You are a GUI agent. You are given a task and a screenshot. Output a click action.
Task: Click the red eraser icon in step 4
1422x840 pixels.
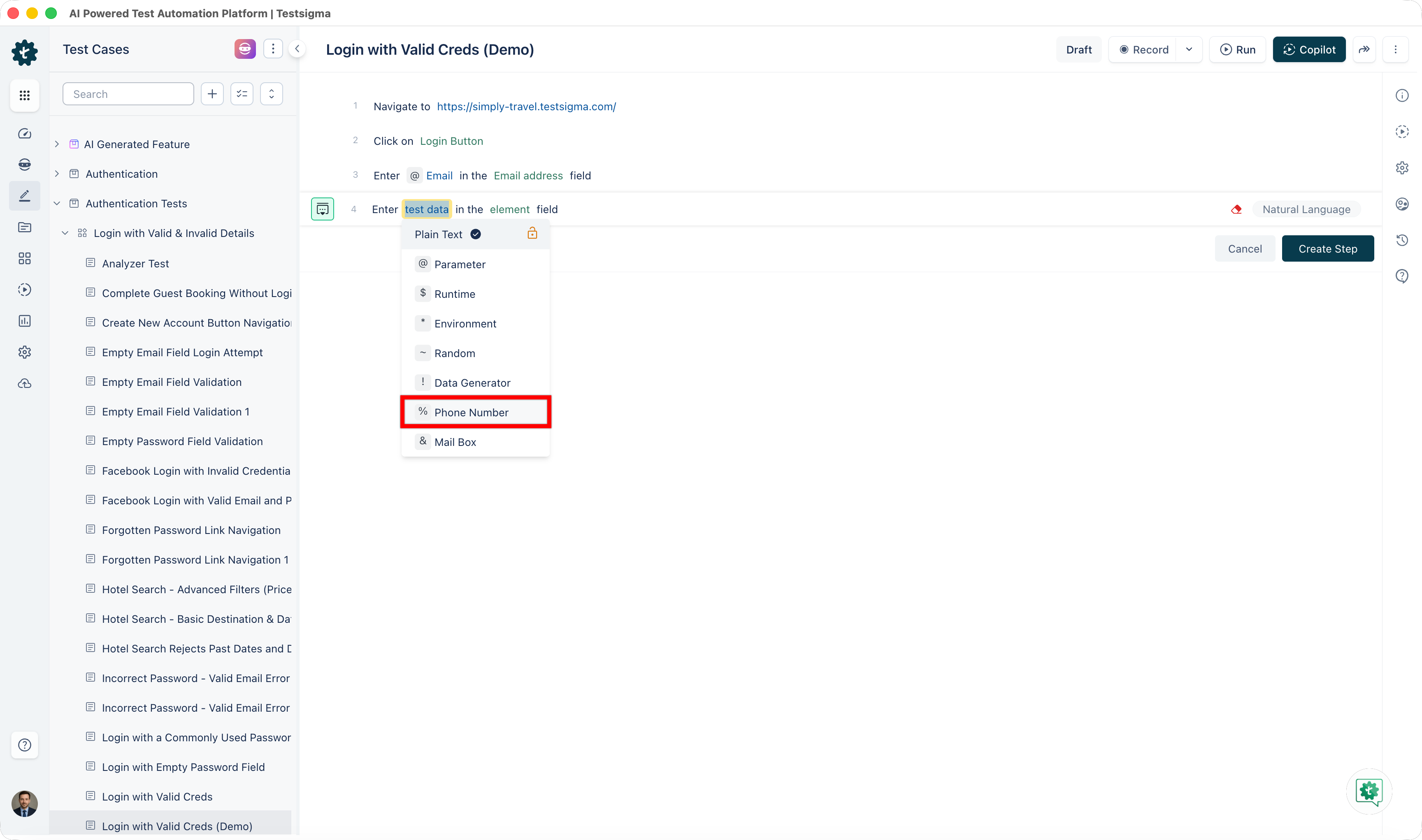click(x=1236, y=209)
